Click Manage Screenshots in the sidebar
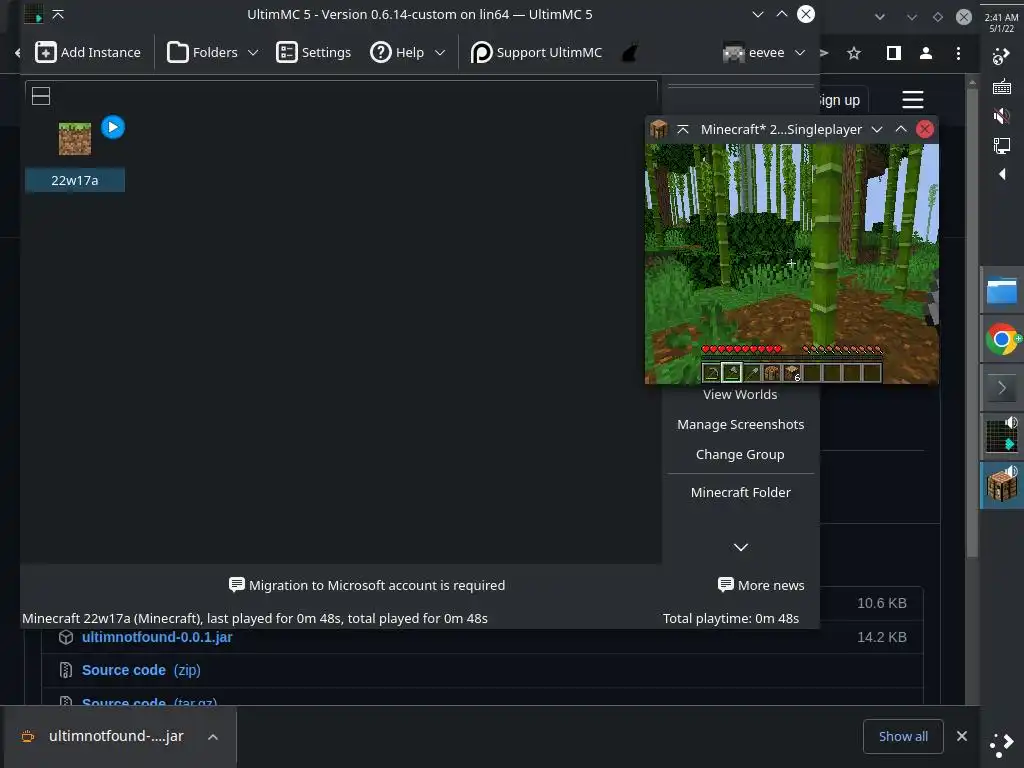Image resolution: width=1024 pixels, height=768 pixels. tap(740, 424)
